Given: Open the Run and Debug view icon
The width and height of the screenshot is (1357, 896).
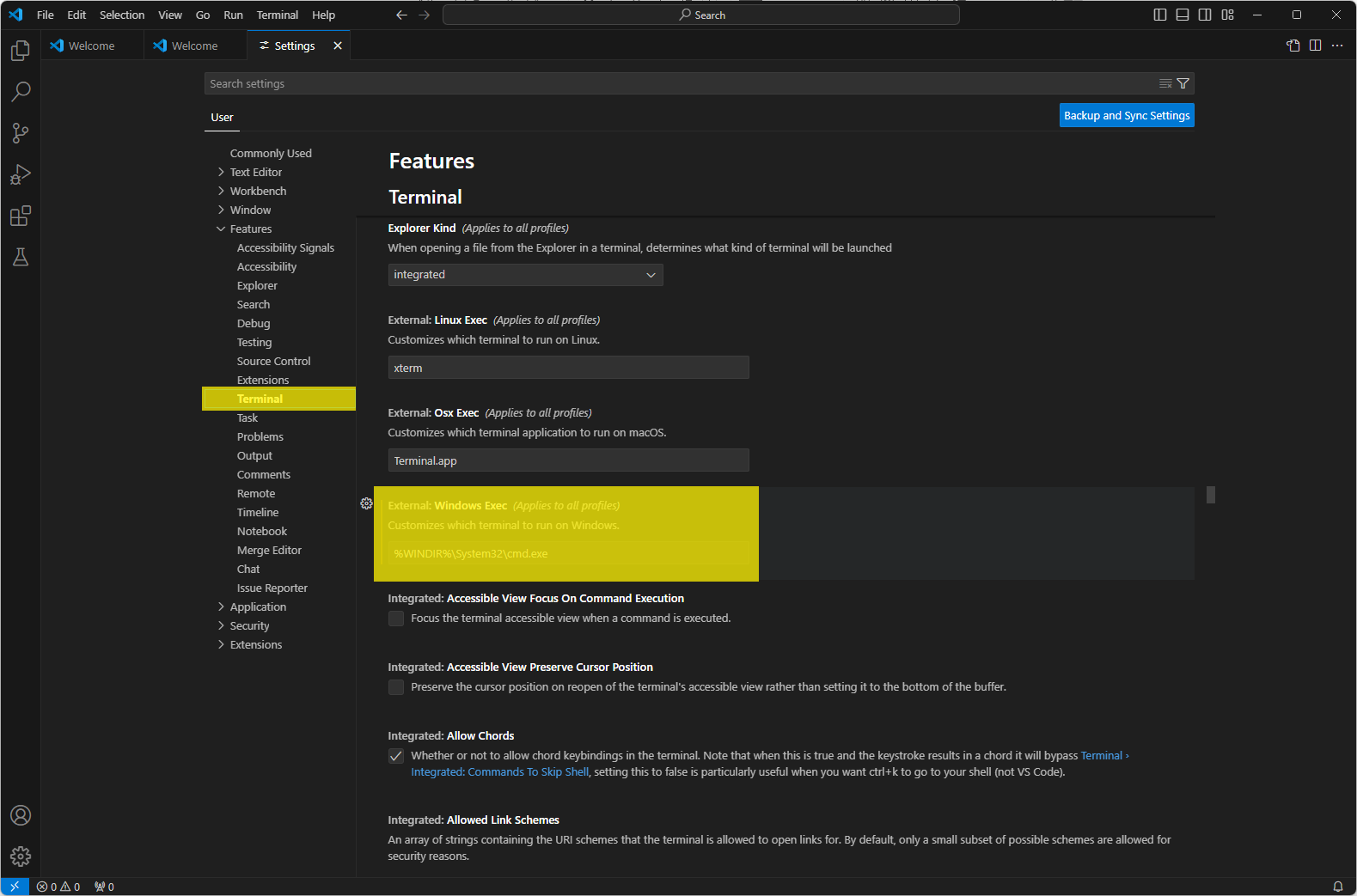Looking at the screenshot, I should pyautogui.click(x=21, y=174).
